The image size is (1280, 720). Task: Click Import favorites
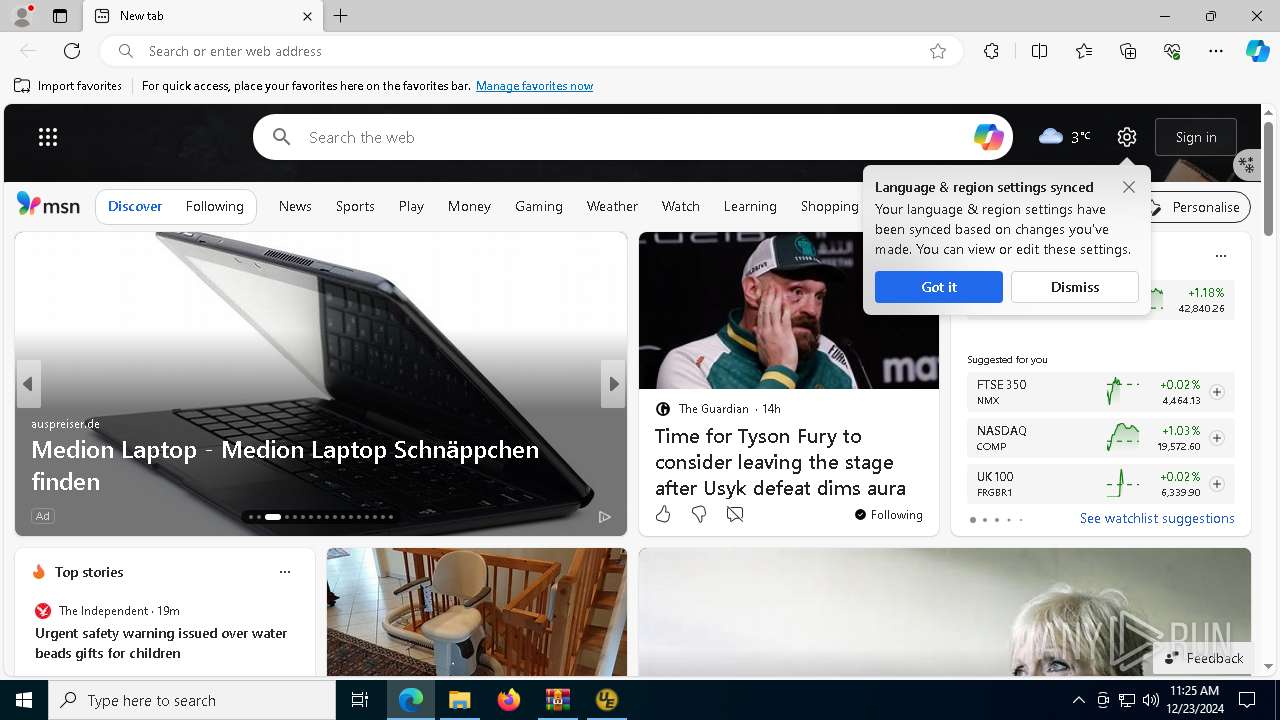point(68,86)
